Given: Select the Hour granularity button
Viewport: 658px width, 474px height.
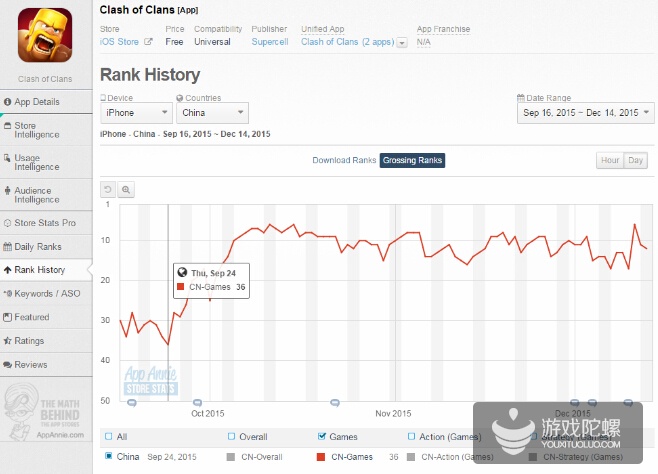Looking at the screenshot, I should 610,160.
